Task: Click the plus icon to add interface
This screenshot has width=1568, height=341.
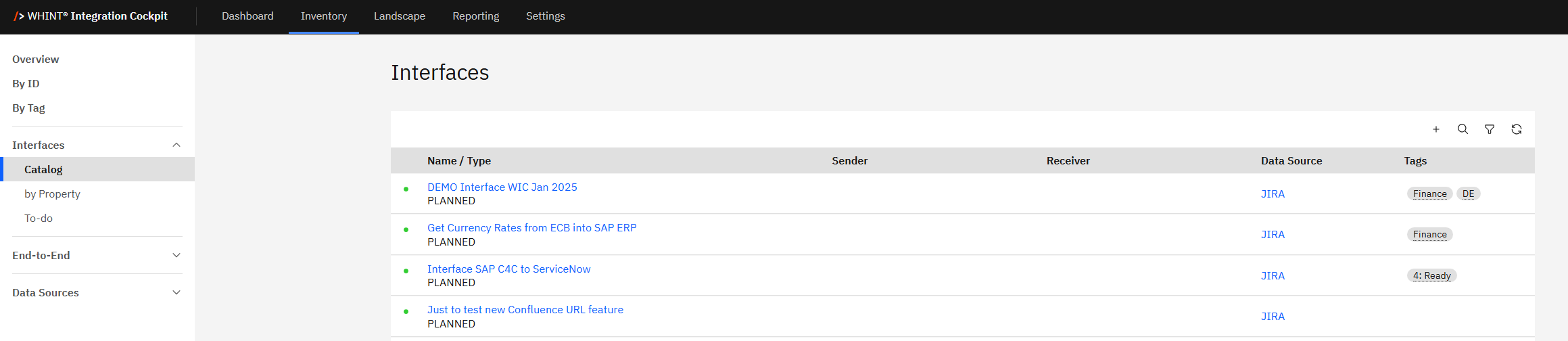Action: coord(1436,129)
